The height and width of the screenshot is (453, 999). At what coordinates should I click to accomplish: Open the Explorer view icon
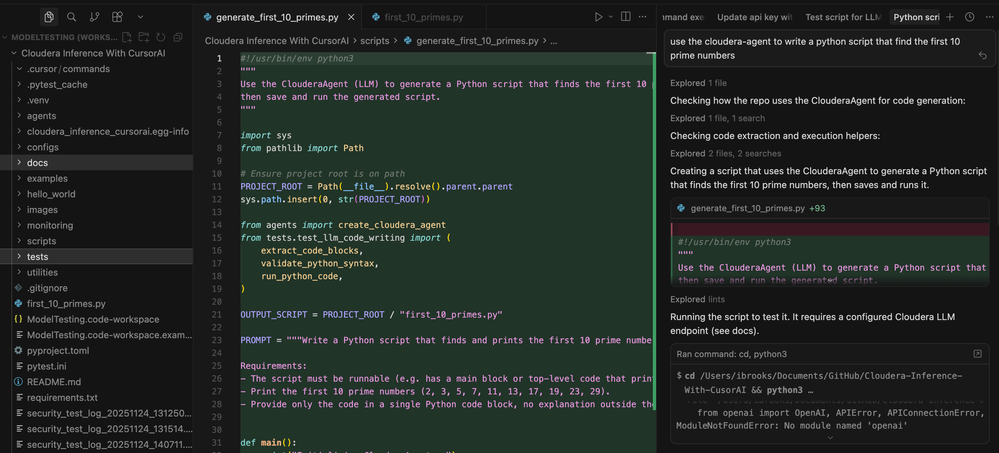[x=48, y=17]
